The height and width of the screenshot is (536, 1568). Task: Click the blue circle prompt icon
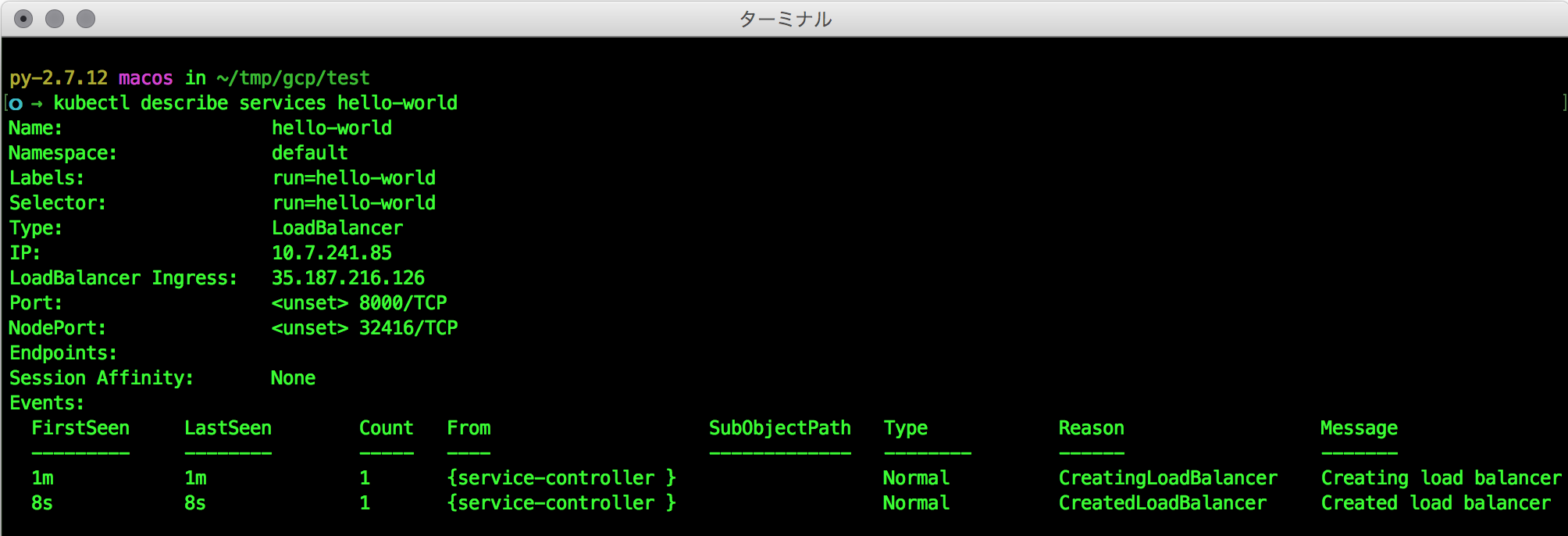click(16, 103)
